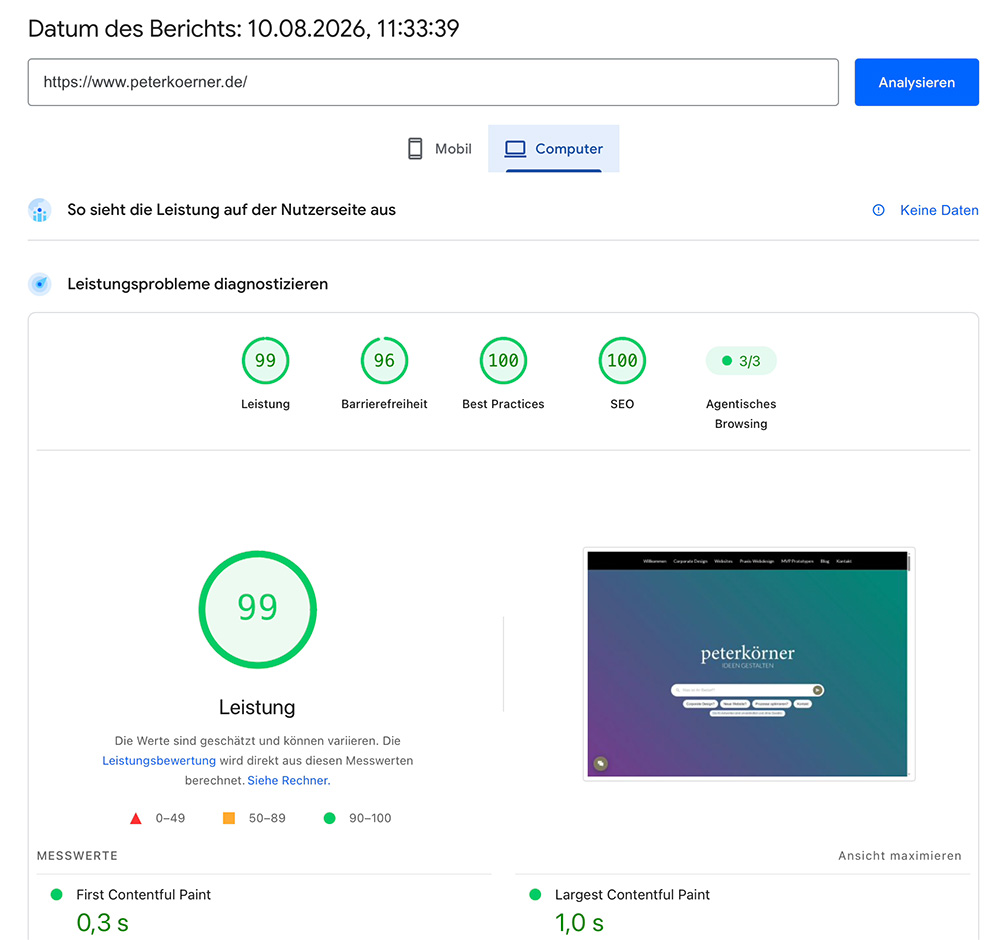Click the search bar inside the site thumbnail
This screenshot has width=1000, height=940.
tap(747, 690)
